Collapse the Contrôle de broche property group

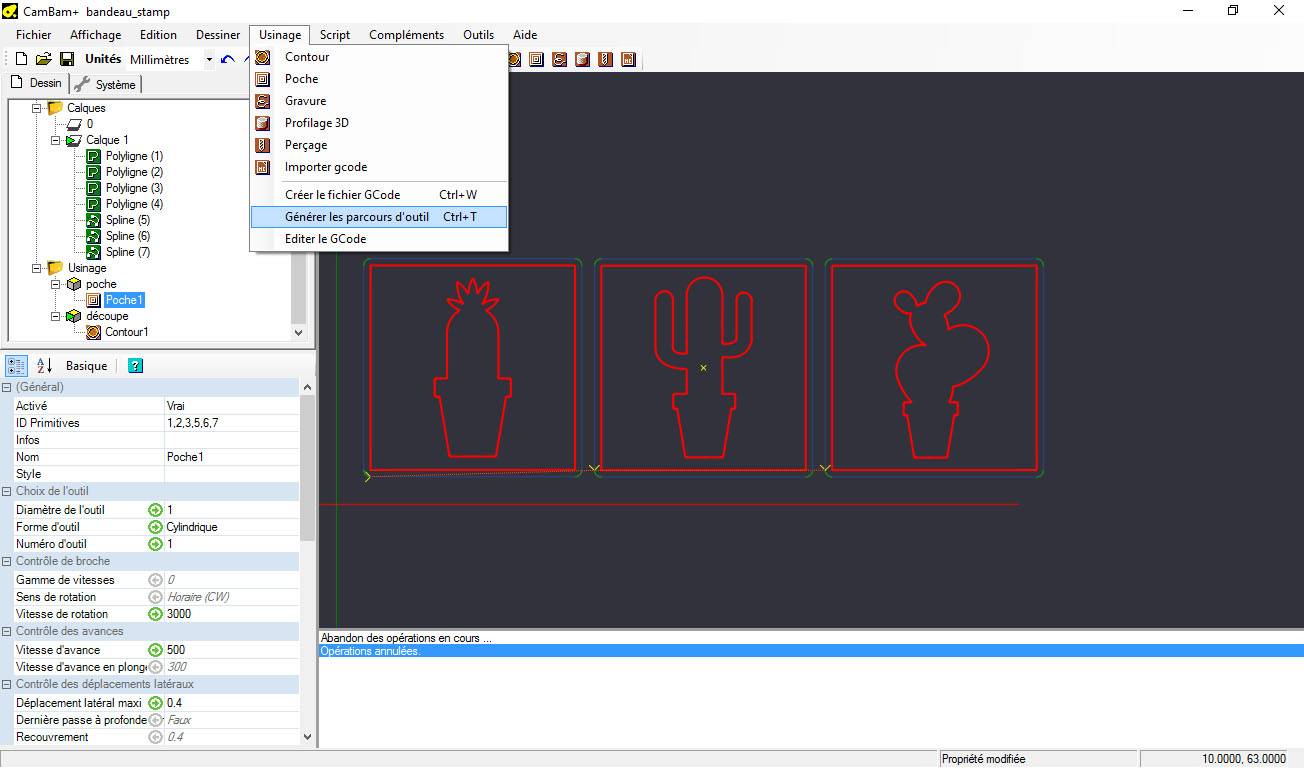7,561
